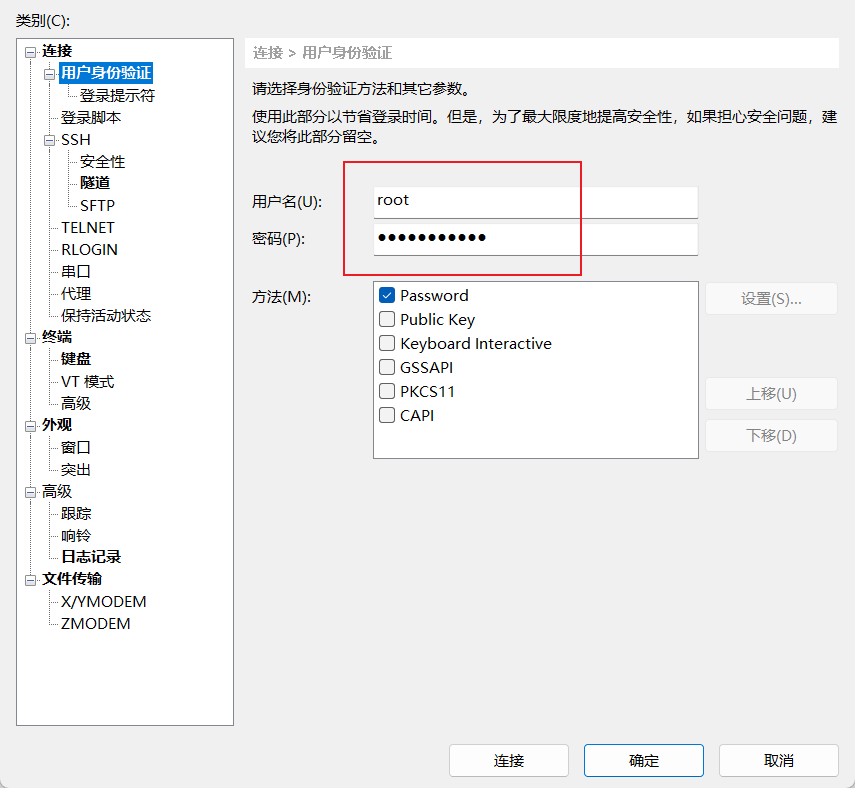Click the Keyboard Interactive method label
Screen dimensions: 855x788
point(475,344)
